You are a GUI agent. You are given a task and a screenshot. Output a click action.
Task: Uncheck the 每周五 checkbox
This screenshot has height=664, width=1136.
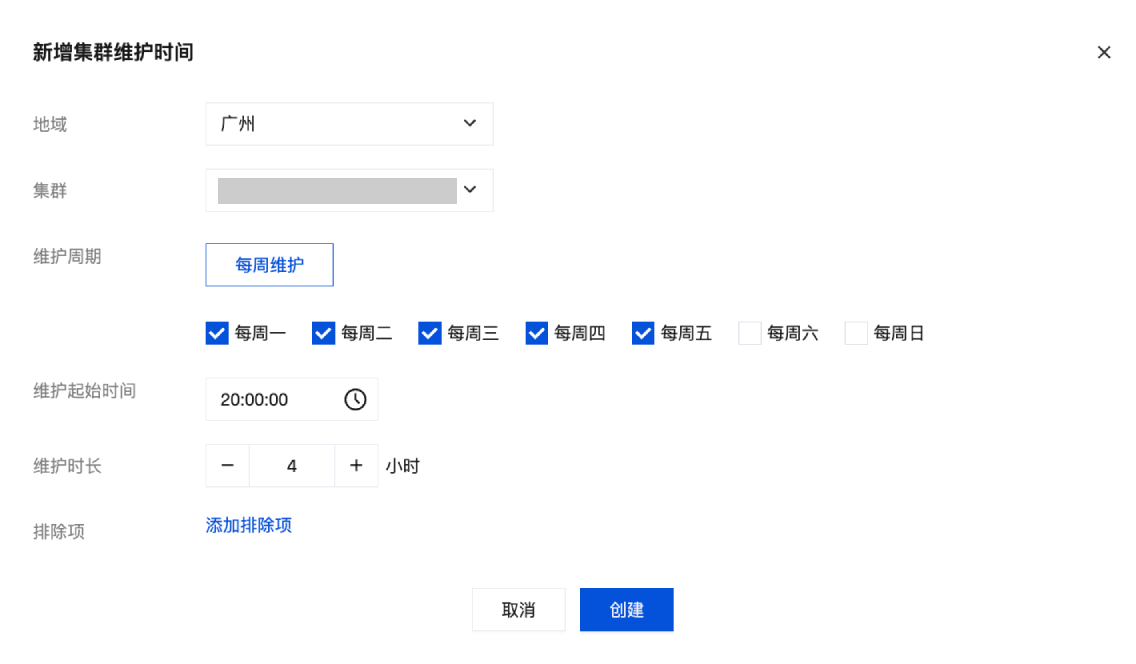click(x=643, y=333)
